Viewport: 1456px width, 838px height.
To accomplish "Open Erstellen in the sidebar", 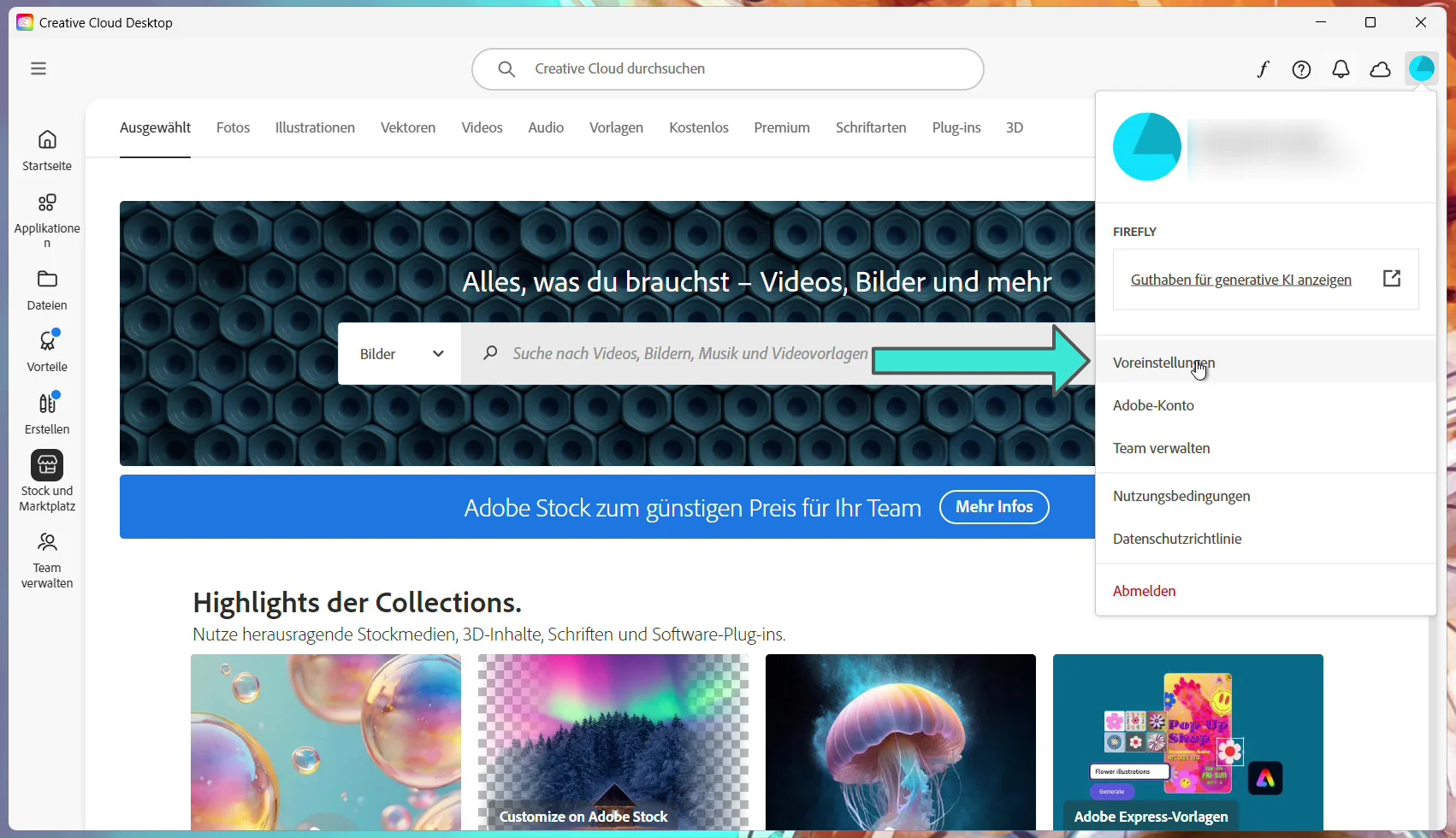I will 47,414.
